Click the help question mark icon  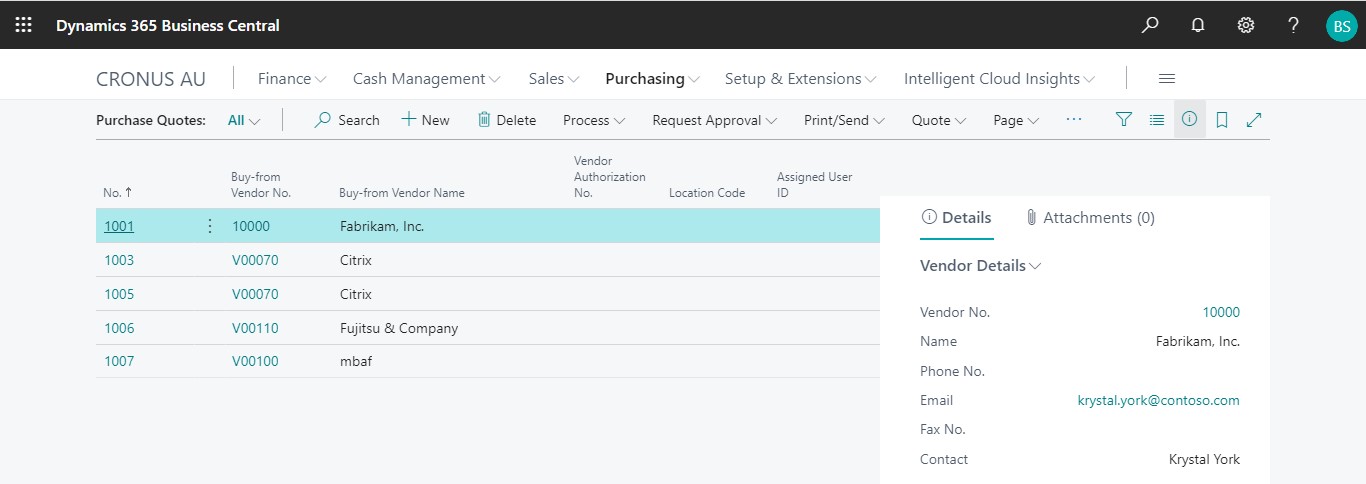point(1293,25)
